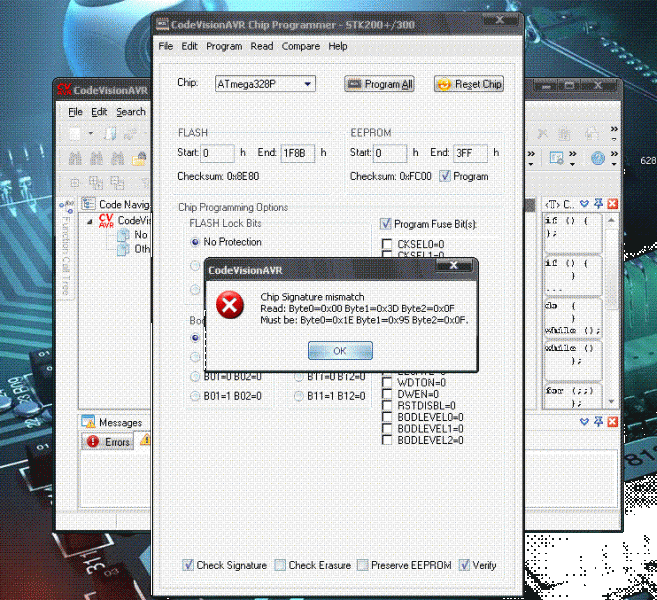Select B01=1 B02=0 boot lock radio
Screen dimensions: 657x600
195,396
